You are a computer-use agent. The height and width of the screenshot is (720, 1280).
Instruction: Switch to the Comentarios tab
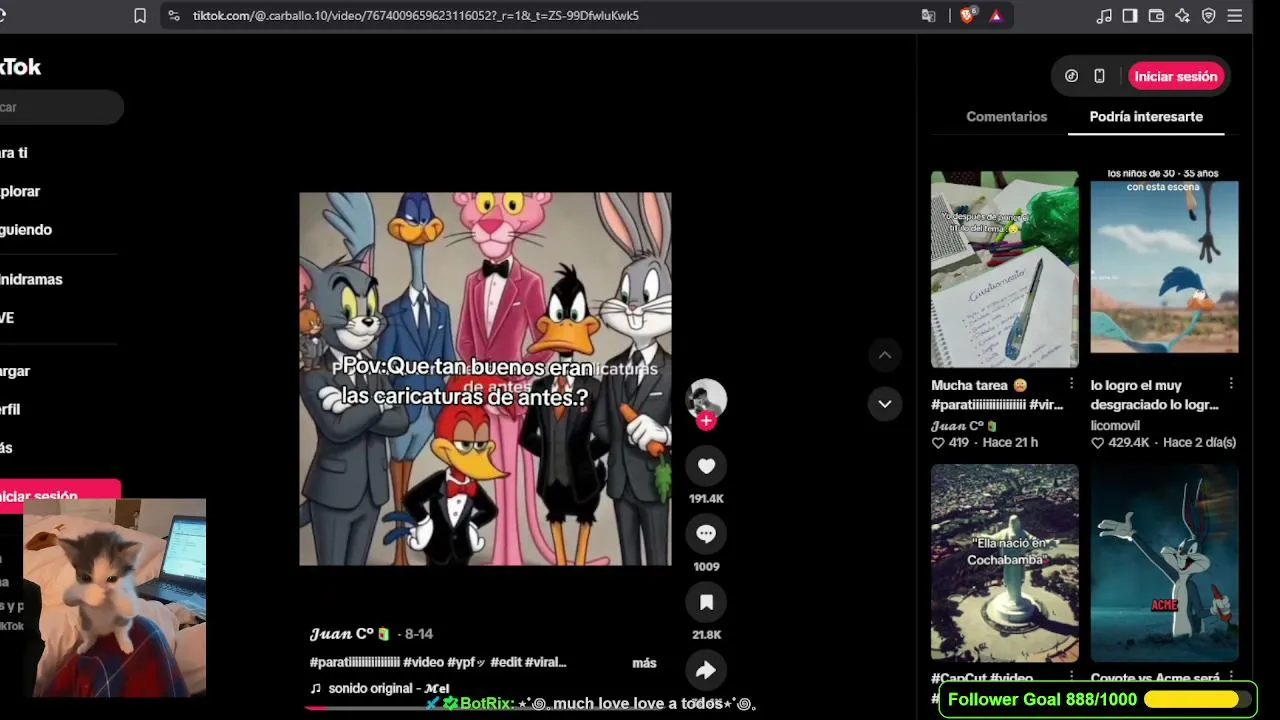tap(1006, 117)
